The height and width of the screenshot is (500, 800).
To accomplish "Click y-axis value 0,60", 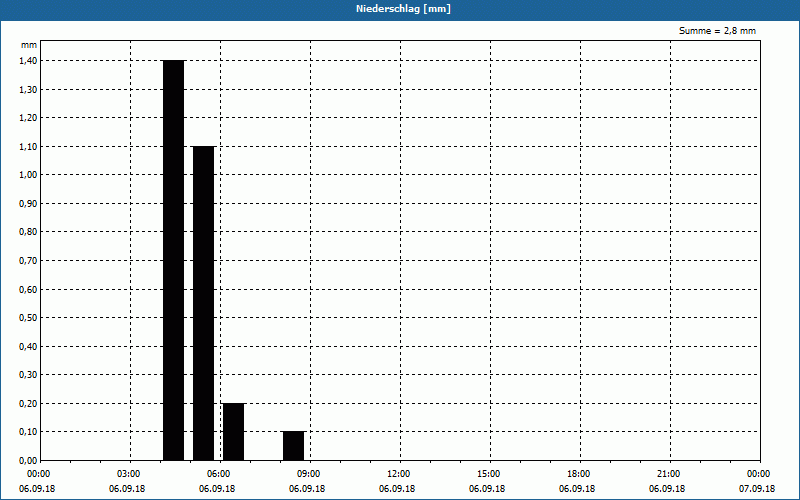I will (x=29, y=289).
